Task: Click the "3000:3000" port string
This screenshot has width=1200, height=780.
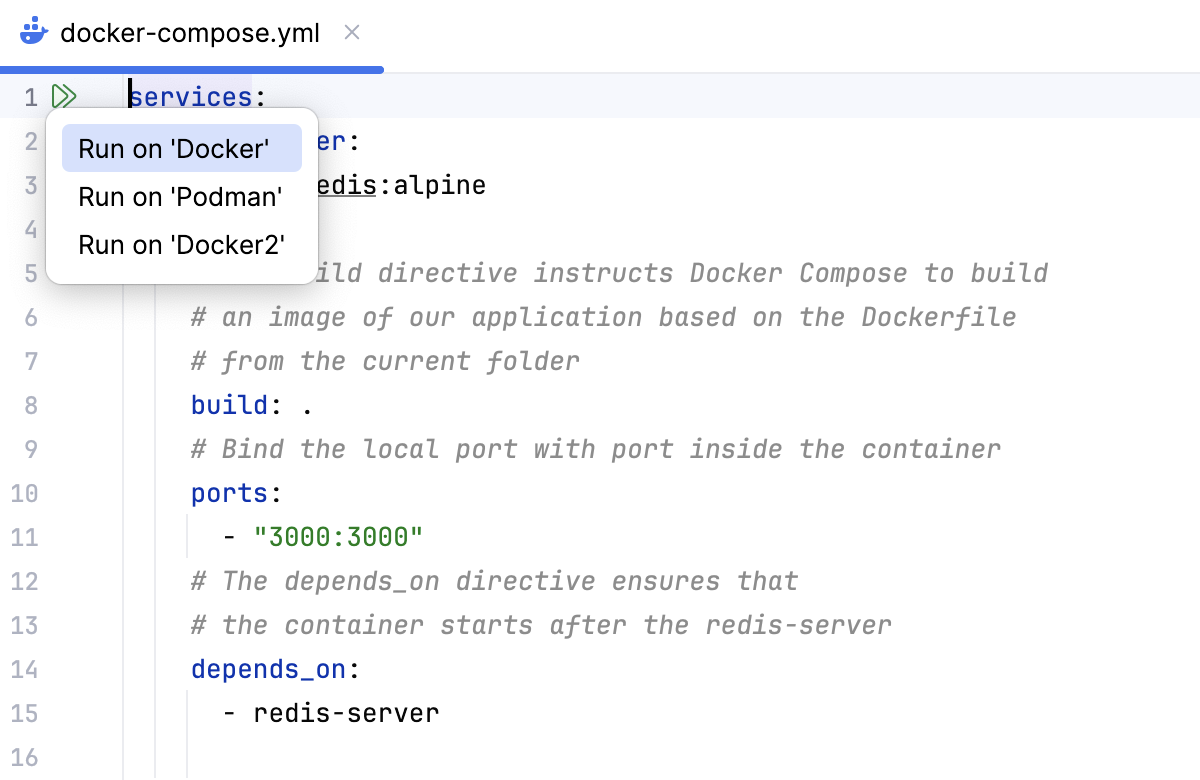Action: 339,537
